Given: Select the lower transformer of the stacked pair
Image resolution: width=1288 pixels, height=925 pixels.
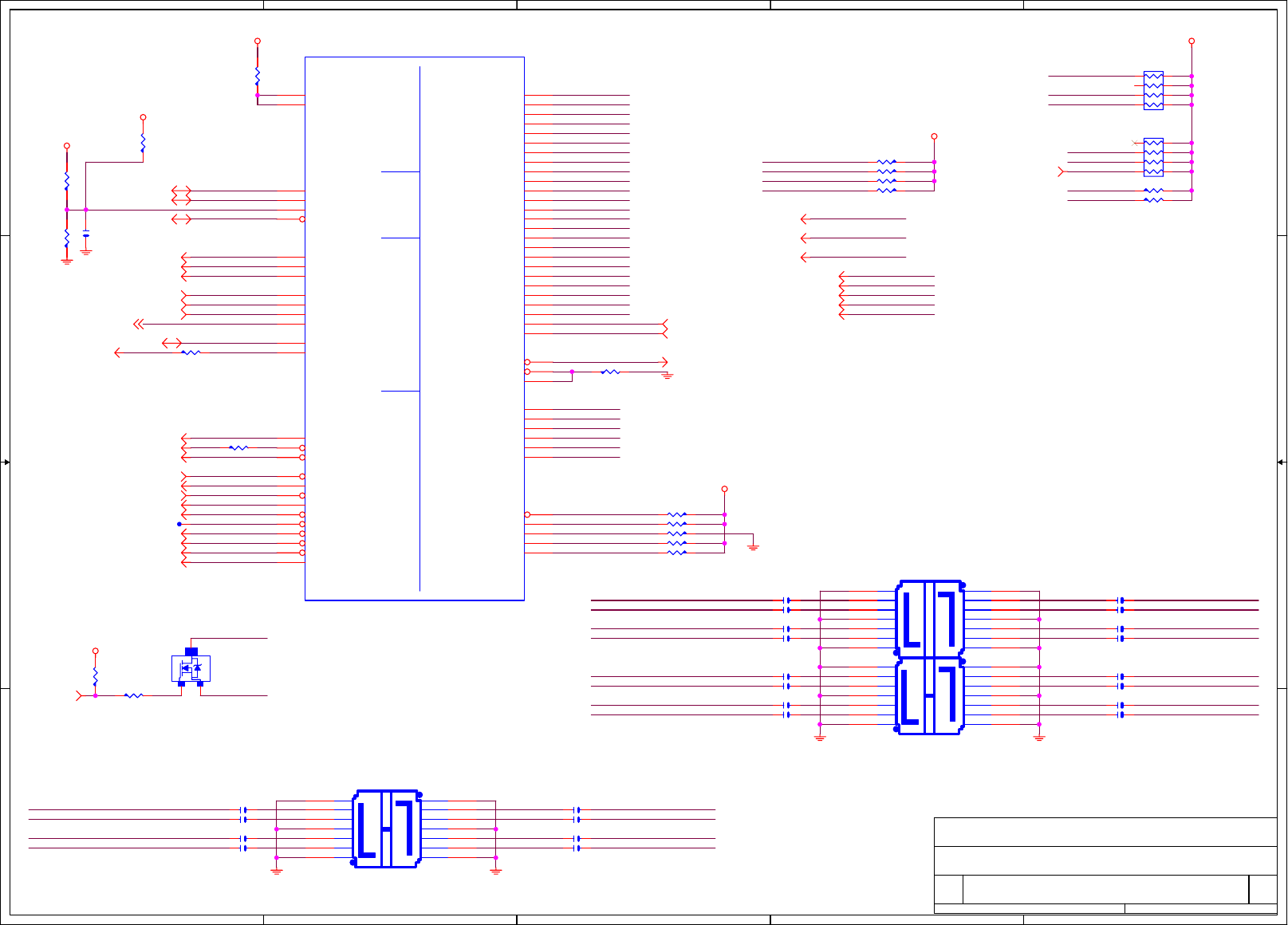Looking at the screenshot, I should click(x=930, y=696).
